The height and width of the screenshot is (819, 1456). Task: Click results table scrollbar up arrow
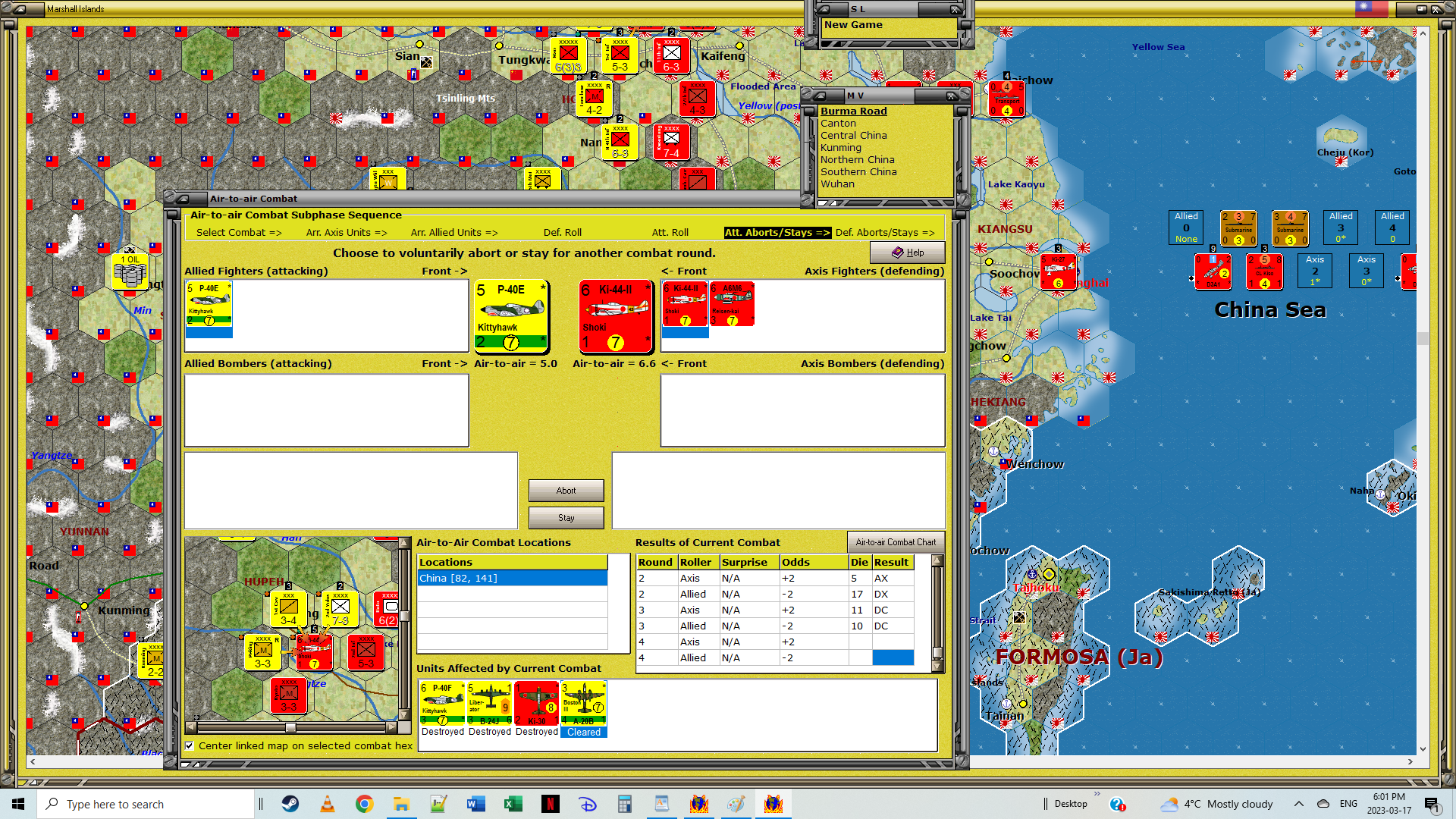pos(937,560)
